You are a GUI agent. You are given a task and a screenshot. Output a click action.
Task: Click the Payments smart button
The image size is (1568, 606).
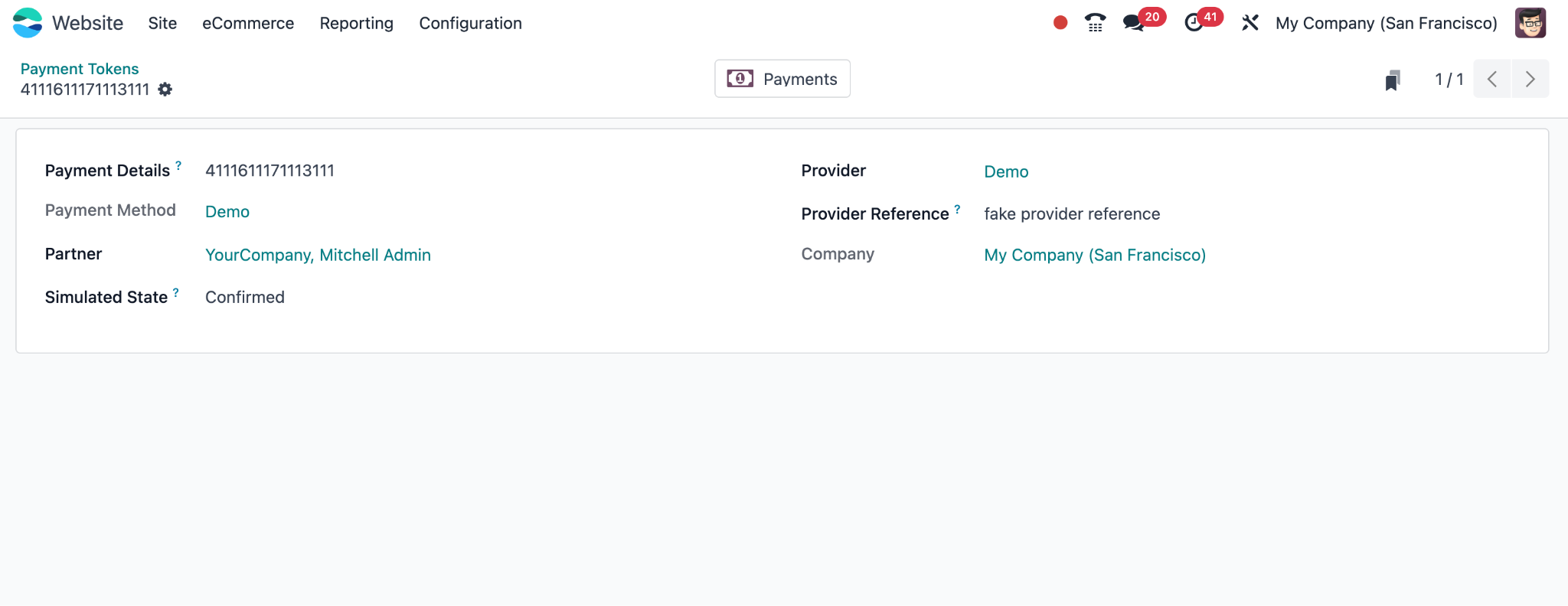[x=782, y=79]
